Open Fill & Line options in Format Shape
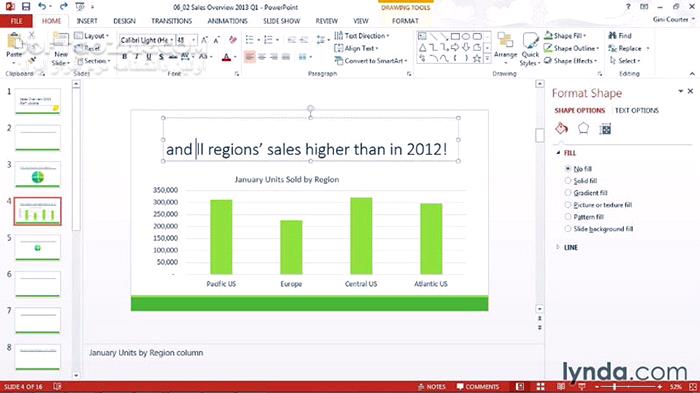 [x=562, y=129]
